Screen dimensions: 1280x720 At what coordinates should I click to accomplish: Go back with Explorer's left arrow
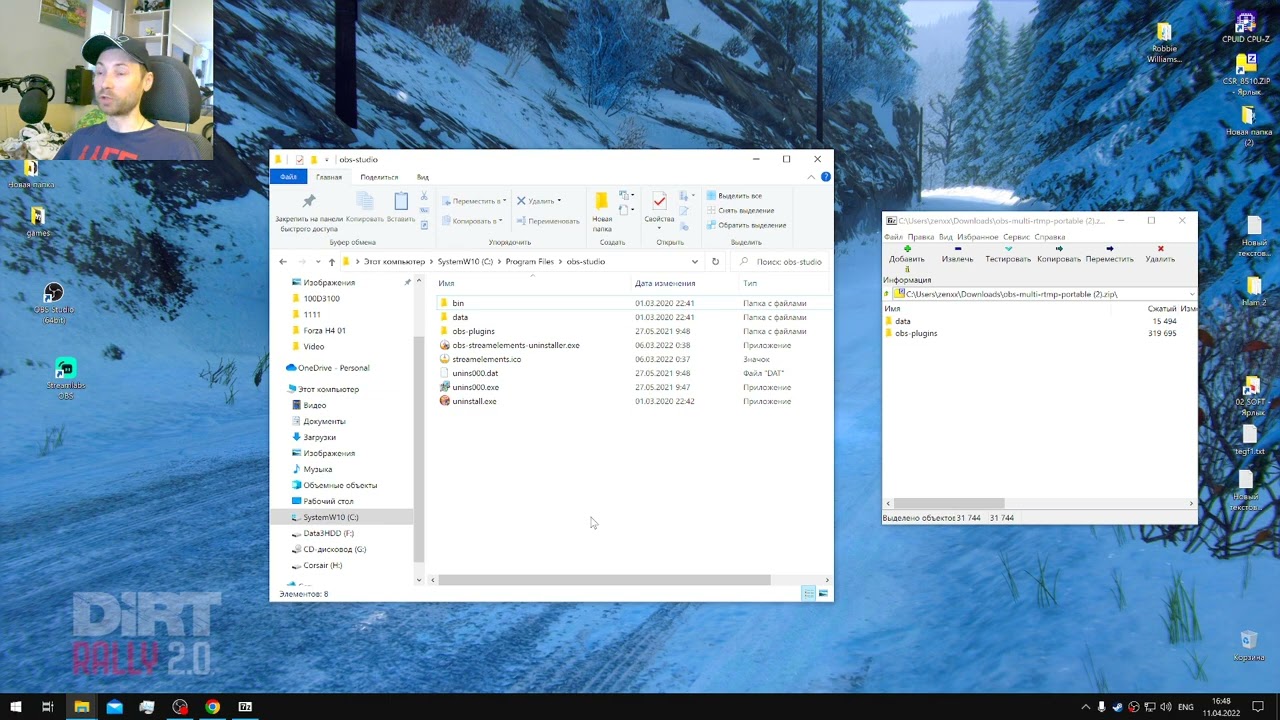[283, 262]
